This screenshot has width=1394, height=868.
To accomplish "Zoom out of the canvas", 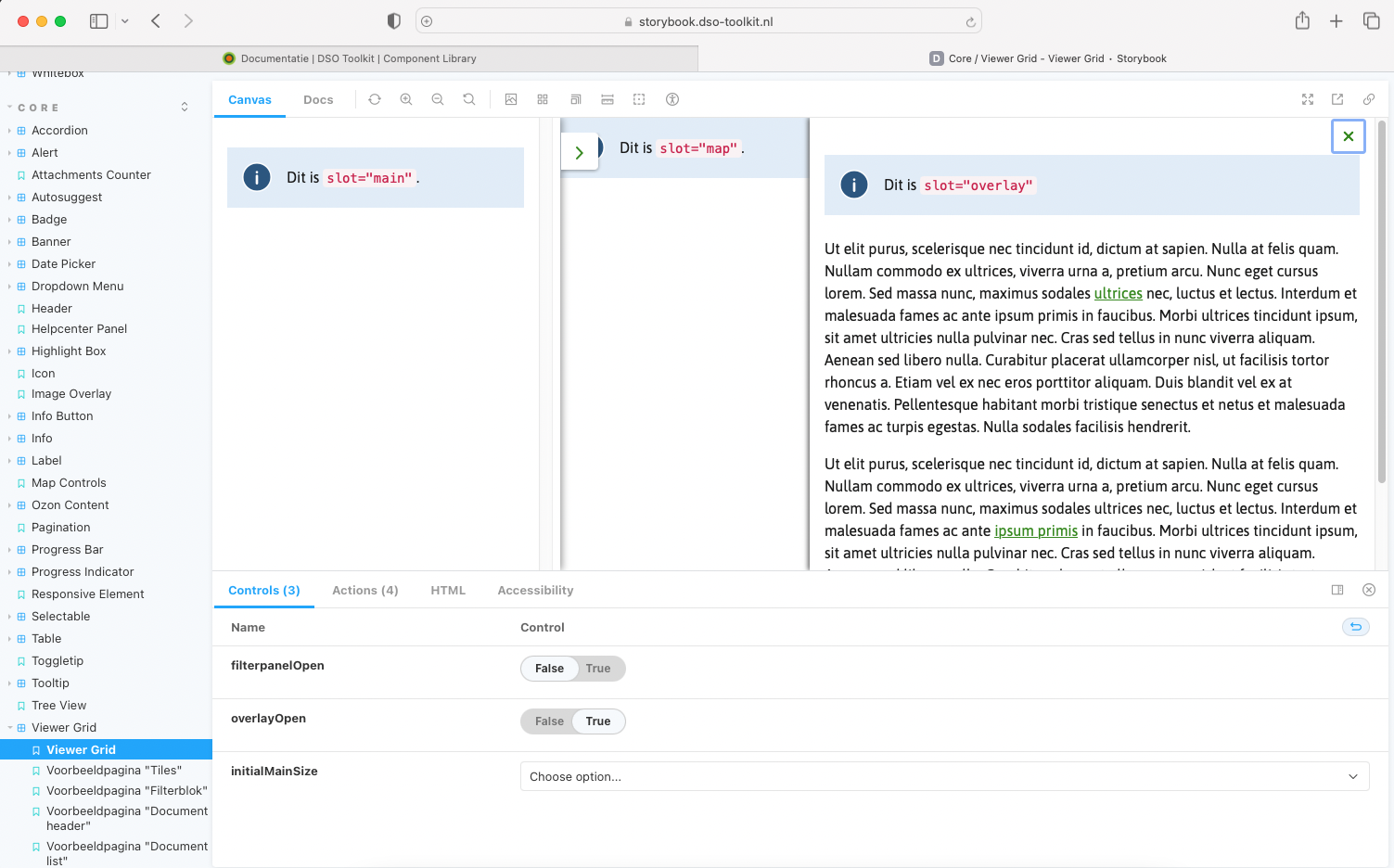I will [438, 99].
